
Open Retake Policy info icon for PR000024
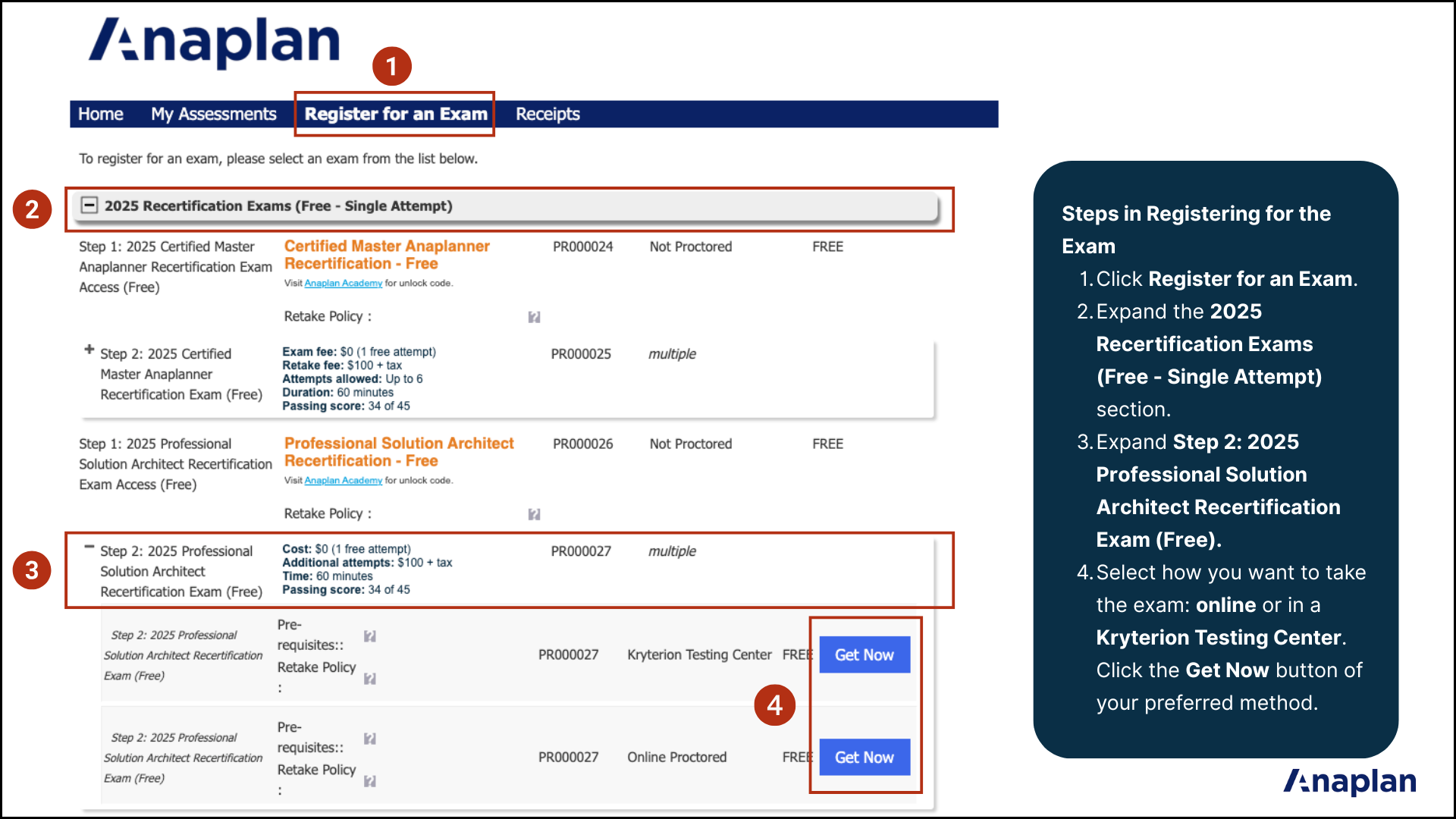pyautogui.click(x=534, y=317)
